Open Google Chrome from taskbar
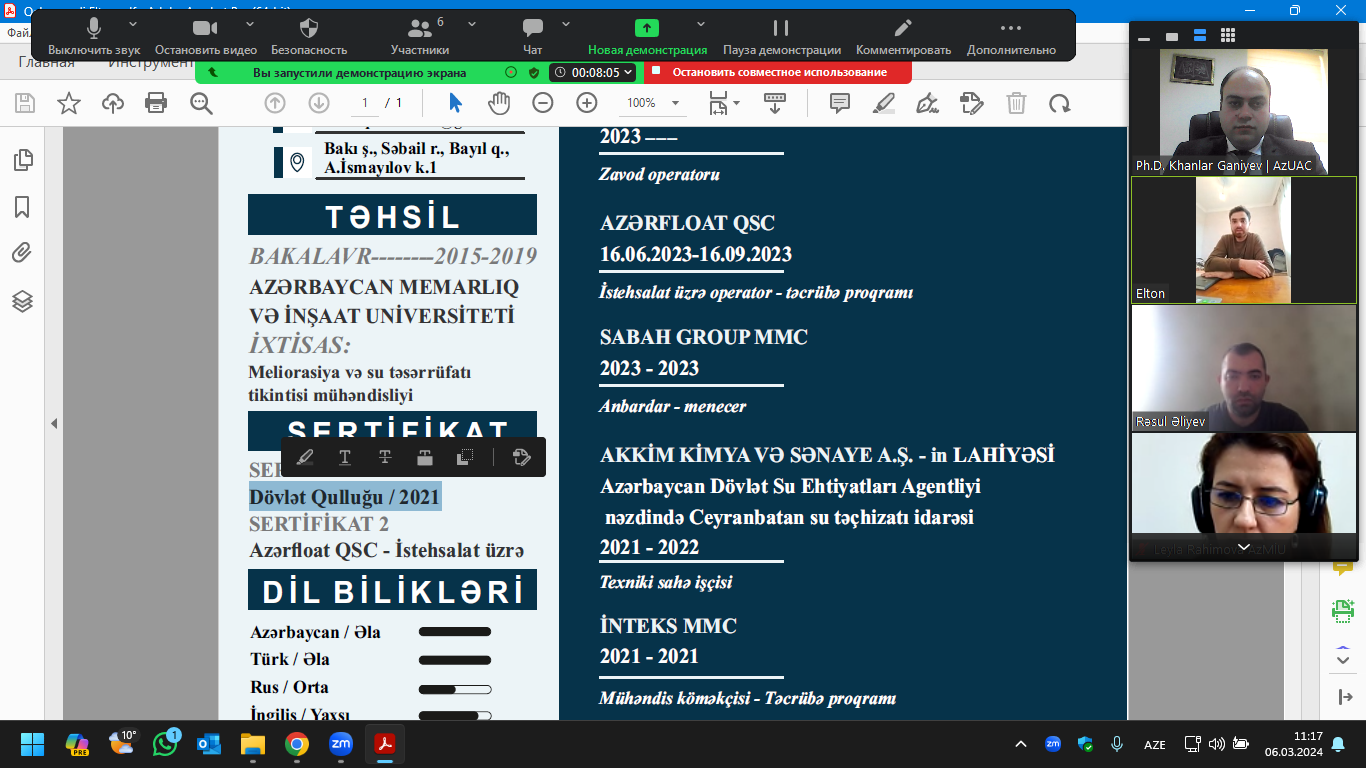This screenshot has width=1366, height=768. (x=296, y=744)
